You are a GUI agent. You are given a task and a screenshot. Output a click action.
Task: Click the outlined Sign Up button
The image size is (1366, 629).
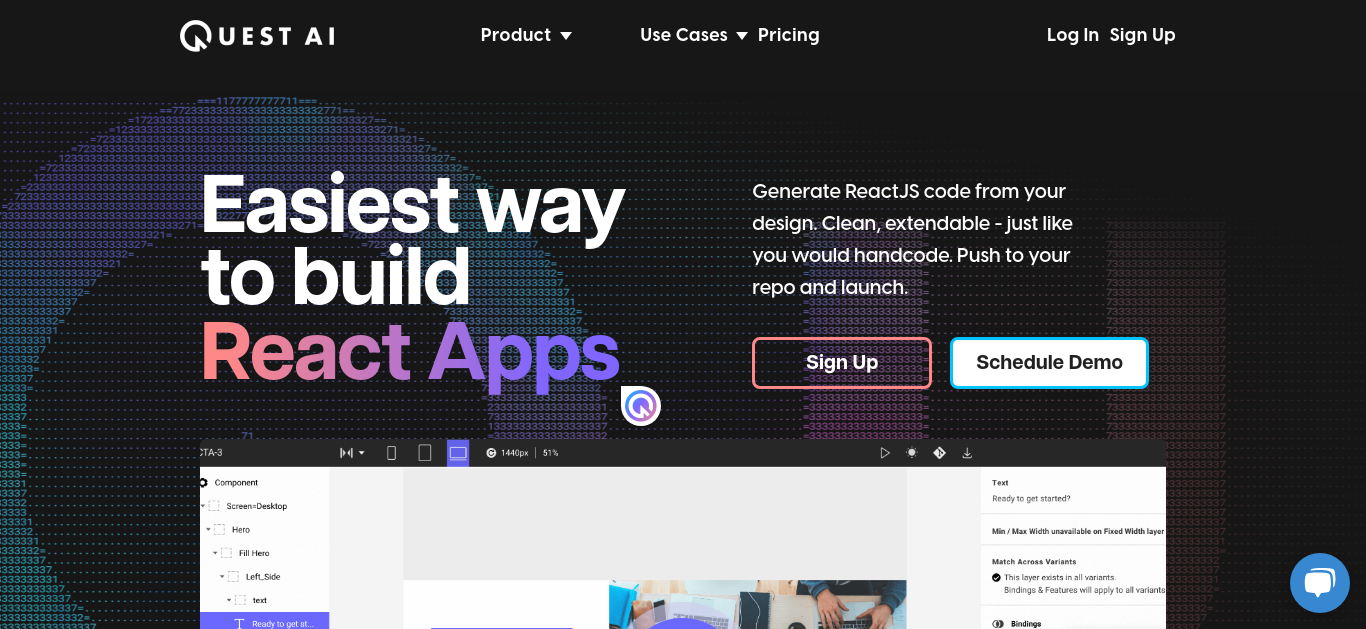point(842,363)
